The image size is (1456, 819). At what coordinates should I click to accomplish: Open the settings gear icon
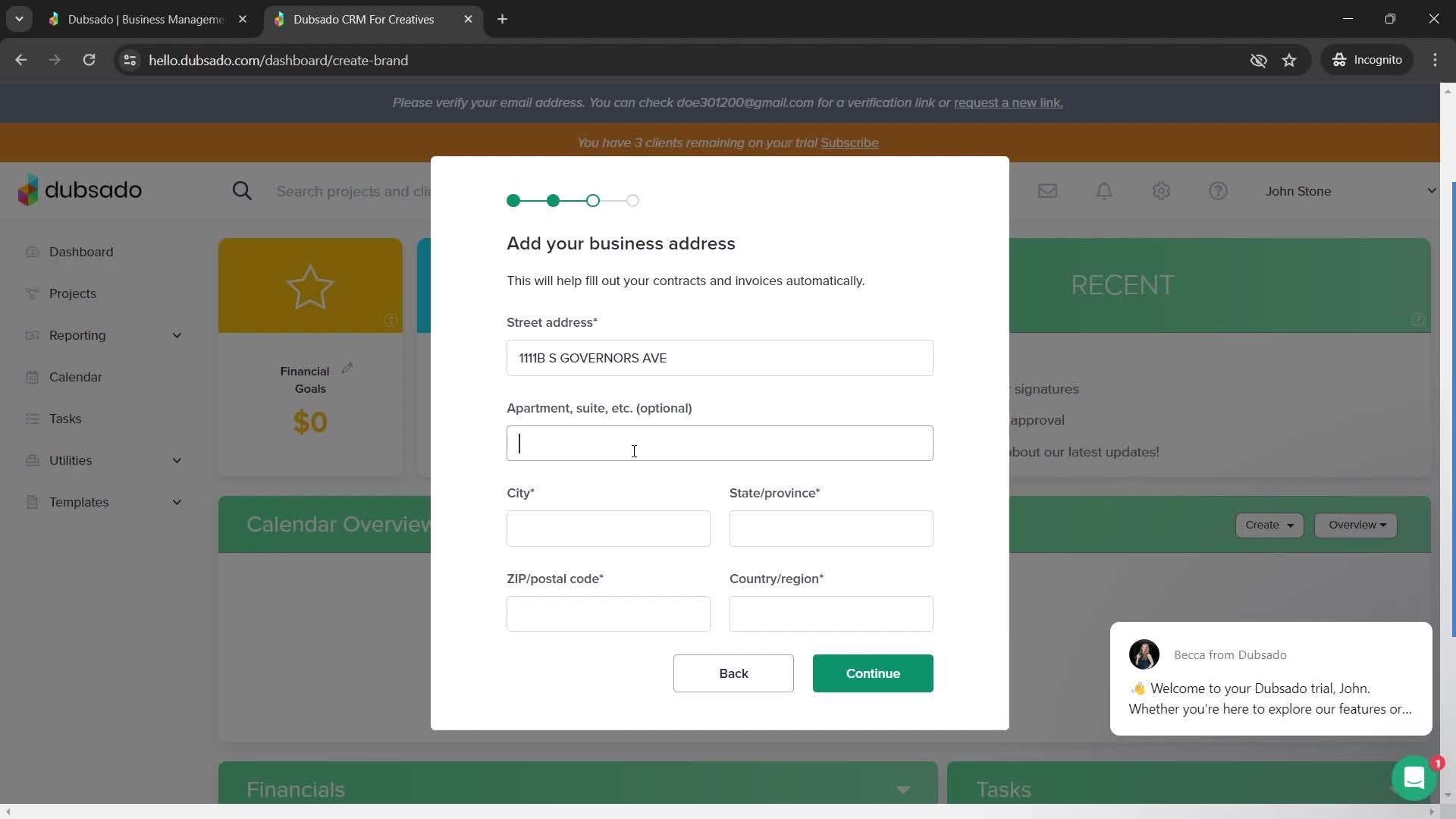tap(1161, 191)
